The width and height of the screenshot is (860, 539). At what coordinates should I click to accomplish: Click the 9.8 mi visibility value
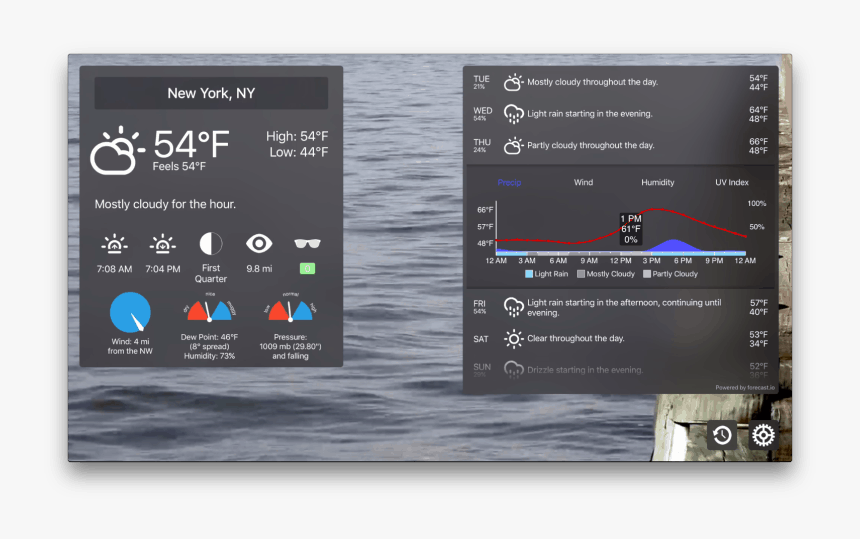click(259, 269)
